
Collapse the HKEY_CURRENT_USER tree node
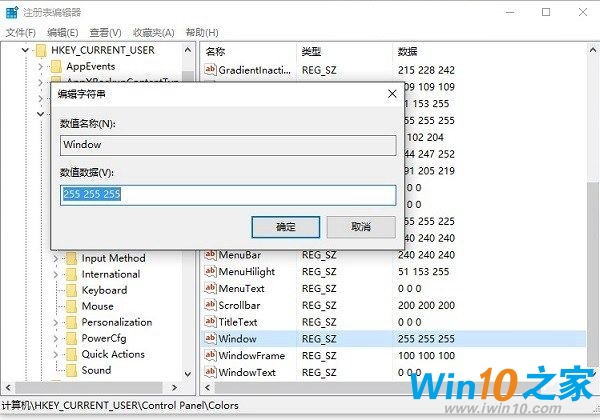coord(25,50)
